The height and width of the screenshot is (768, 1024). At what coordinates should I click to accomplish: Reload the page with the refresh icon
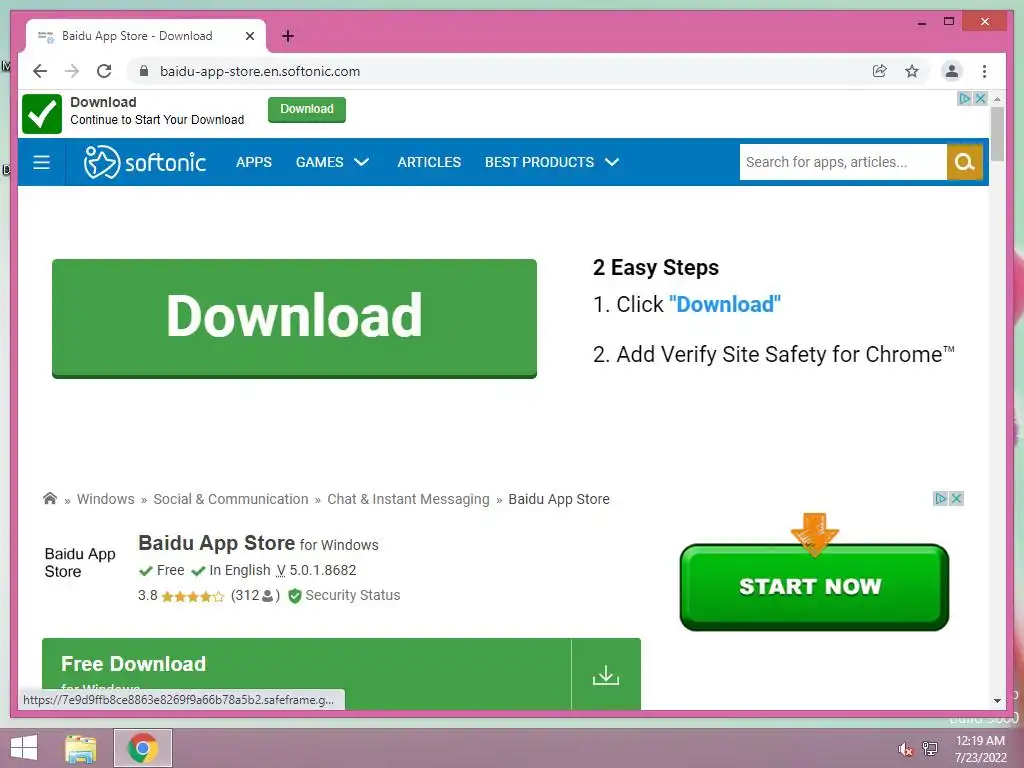click(x=104, y=71)
